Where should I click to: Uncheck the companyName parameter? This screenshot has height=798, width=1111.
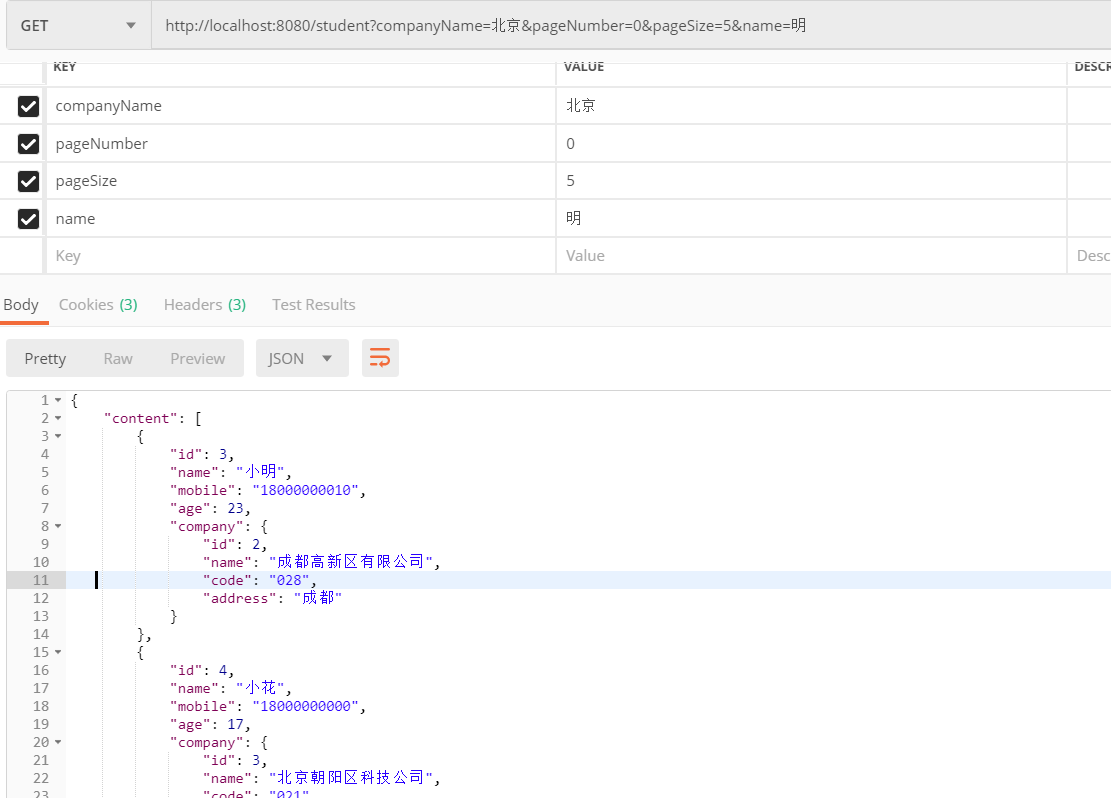coord(28,106)
